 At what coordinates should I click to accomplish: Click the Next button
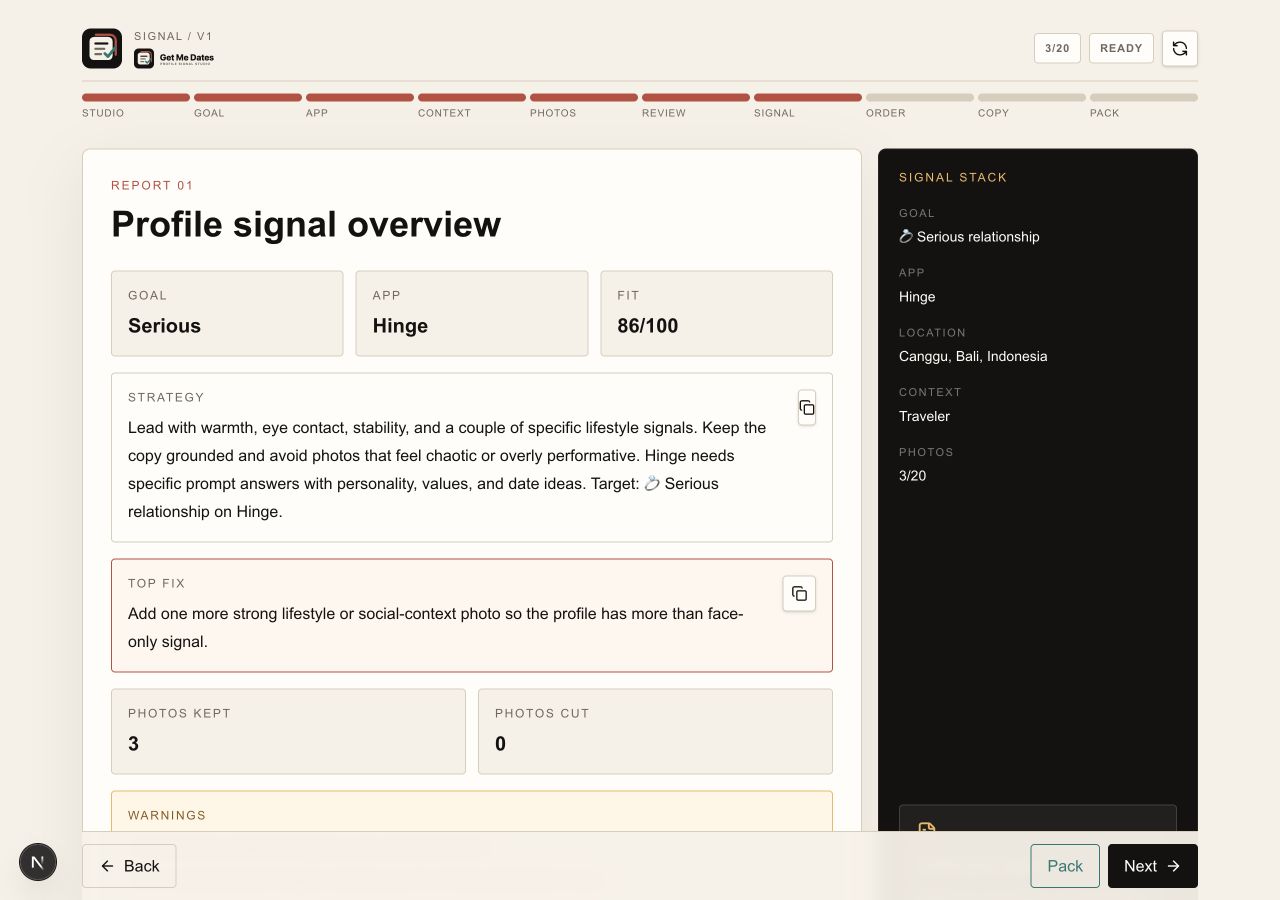pyautogui.click(x=1153, y=866)
